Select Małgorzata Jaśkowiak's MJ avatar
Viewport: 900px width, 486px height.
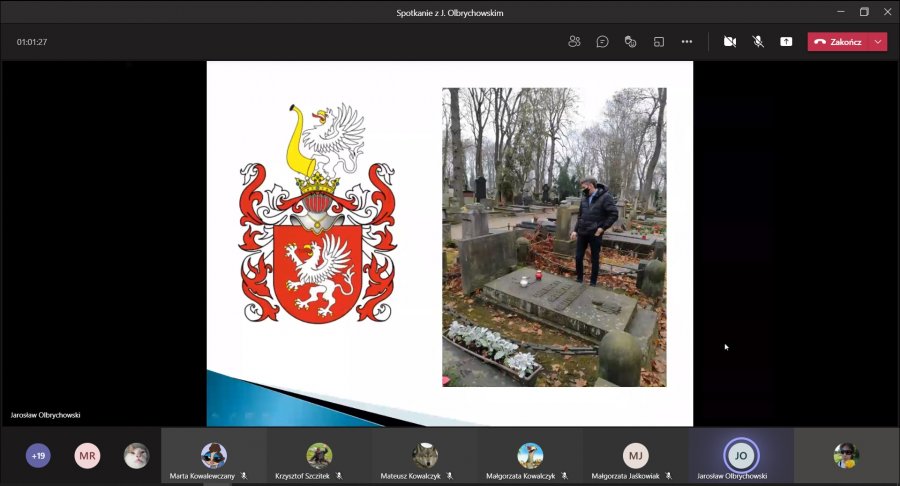[635, 455]
